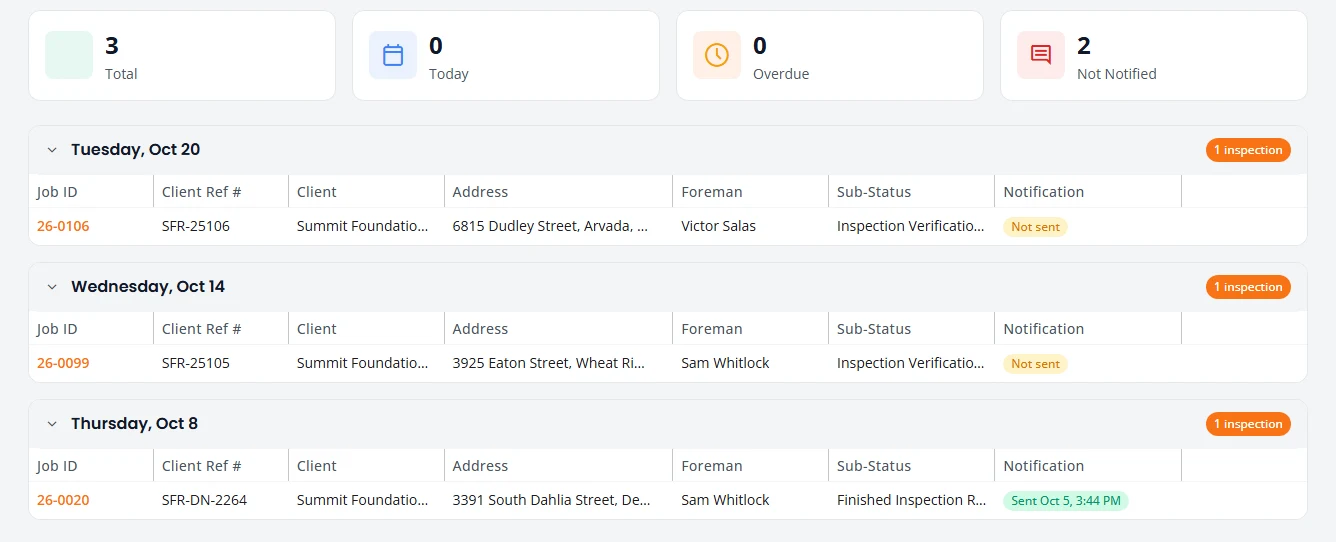
Task: Click Summit Foundation client in job 26-0020 row
Action: (363, 500)
